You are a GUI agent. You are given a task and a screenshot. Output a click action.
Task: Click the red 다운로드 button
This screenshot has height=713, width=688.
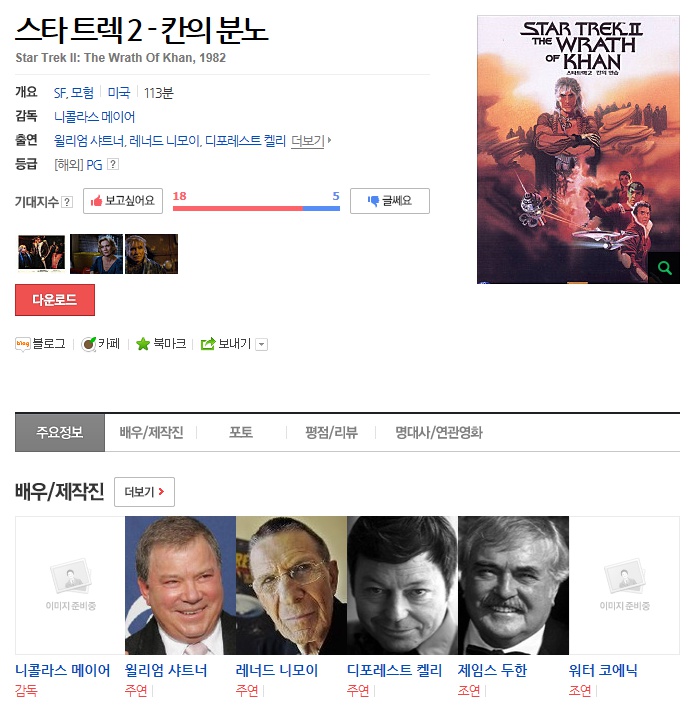point(55,300)
